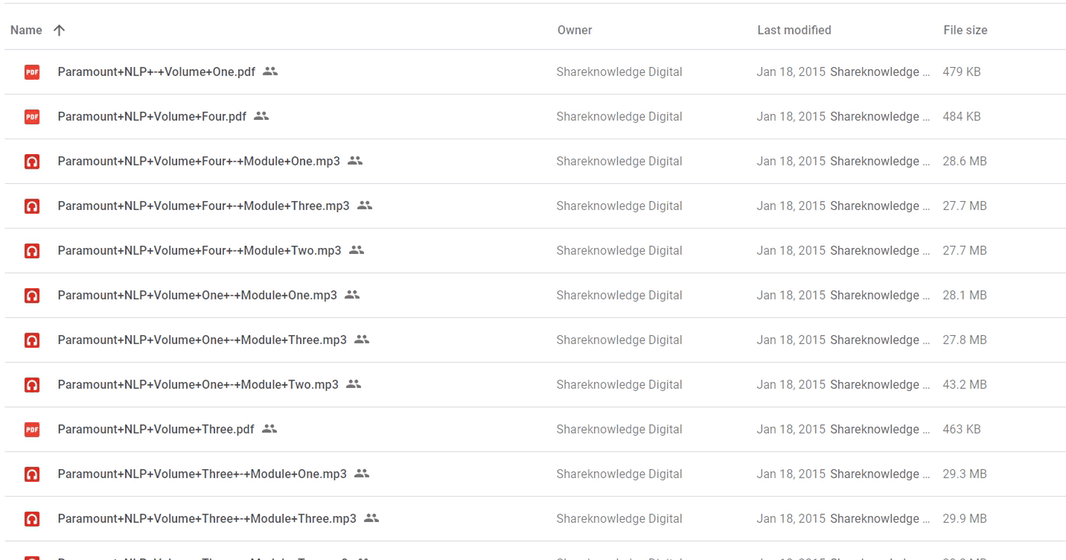
Task: Click audio icon of Volume+One+-+Module+Two.mp3
Action: coord(32,385)
